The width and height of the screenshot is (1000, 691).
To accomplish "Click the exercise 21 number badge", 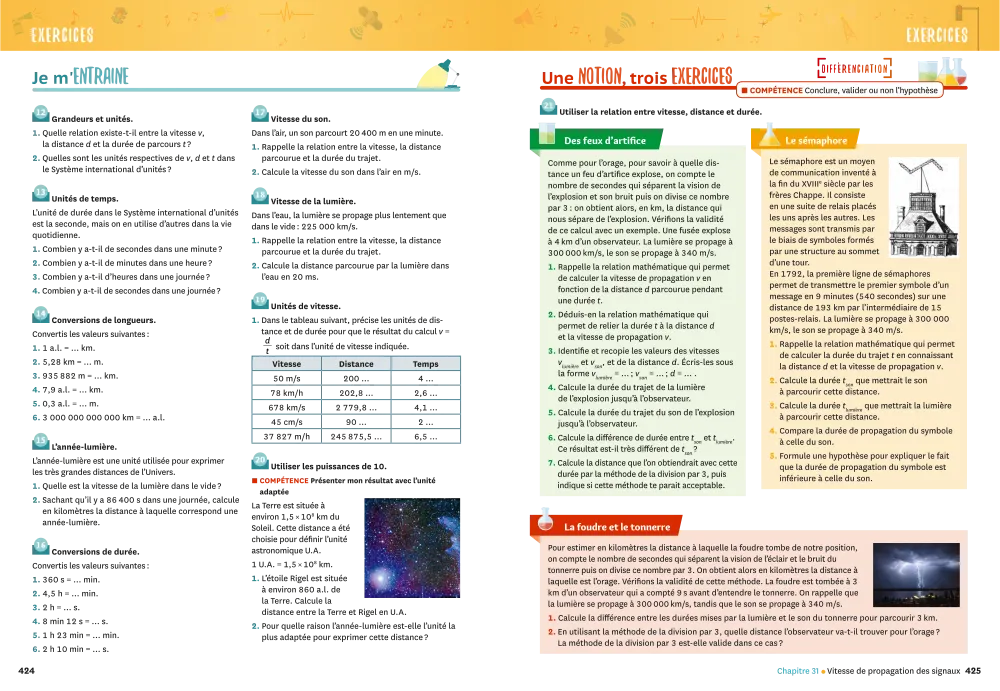I will (548, 107).
